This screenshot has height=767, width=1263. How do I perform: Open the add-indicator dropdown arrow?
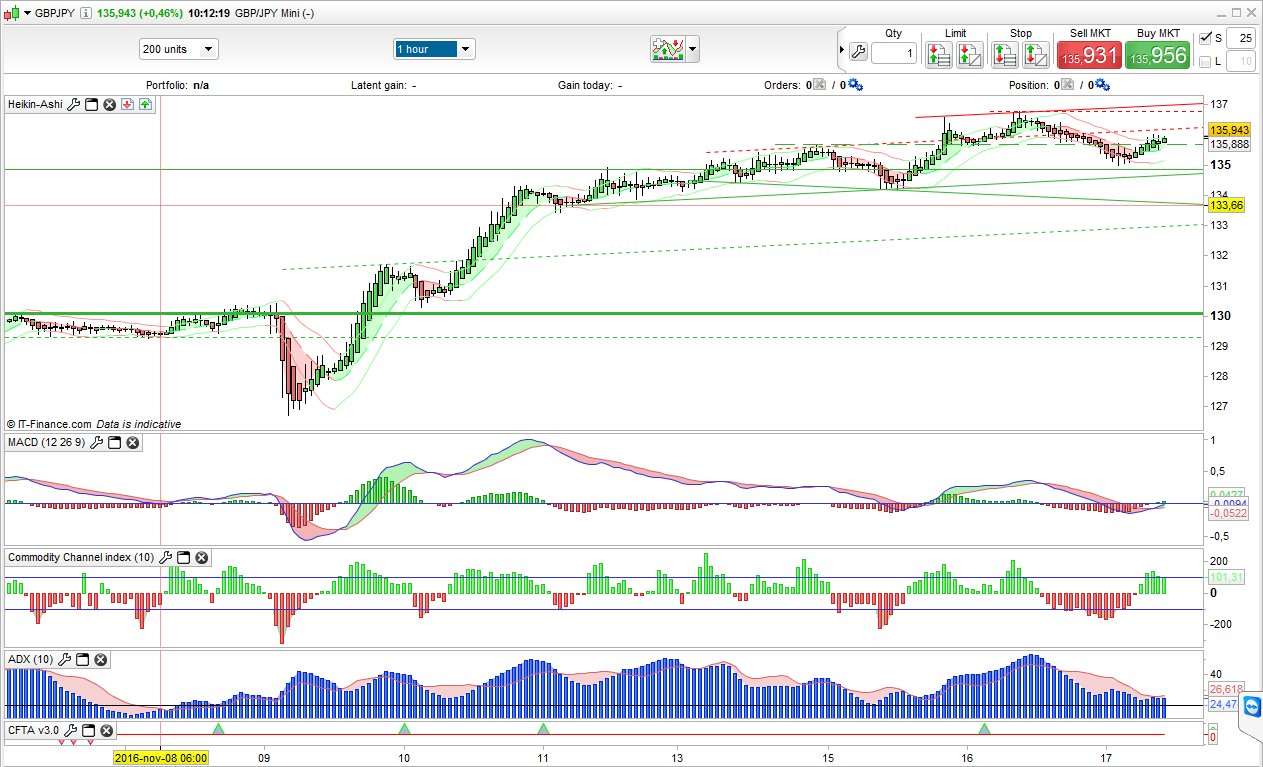coord(693,49)
